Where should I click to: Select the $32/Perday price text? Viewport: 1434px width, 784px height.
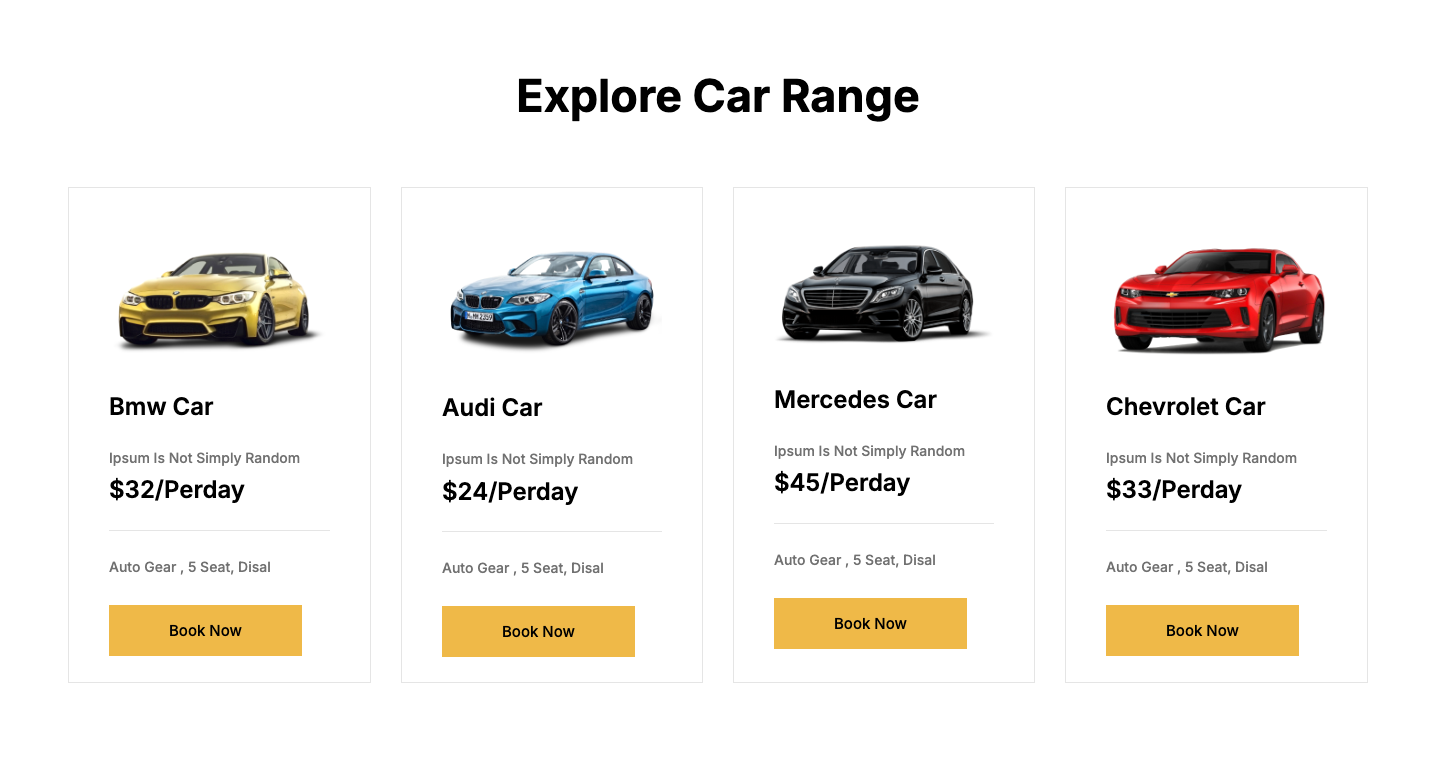tap(177, 490)
